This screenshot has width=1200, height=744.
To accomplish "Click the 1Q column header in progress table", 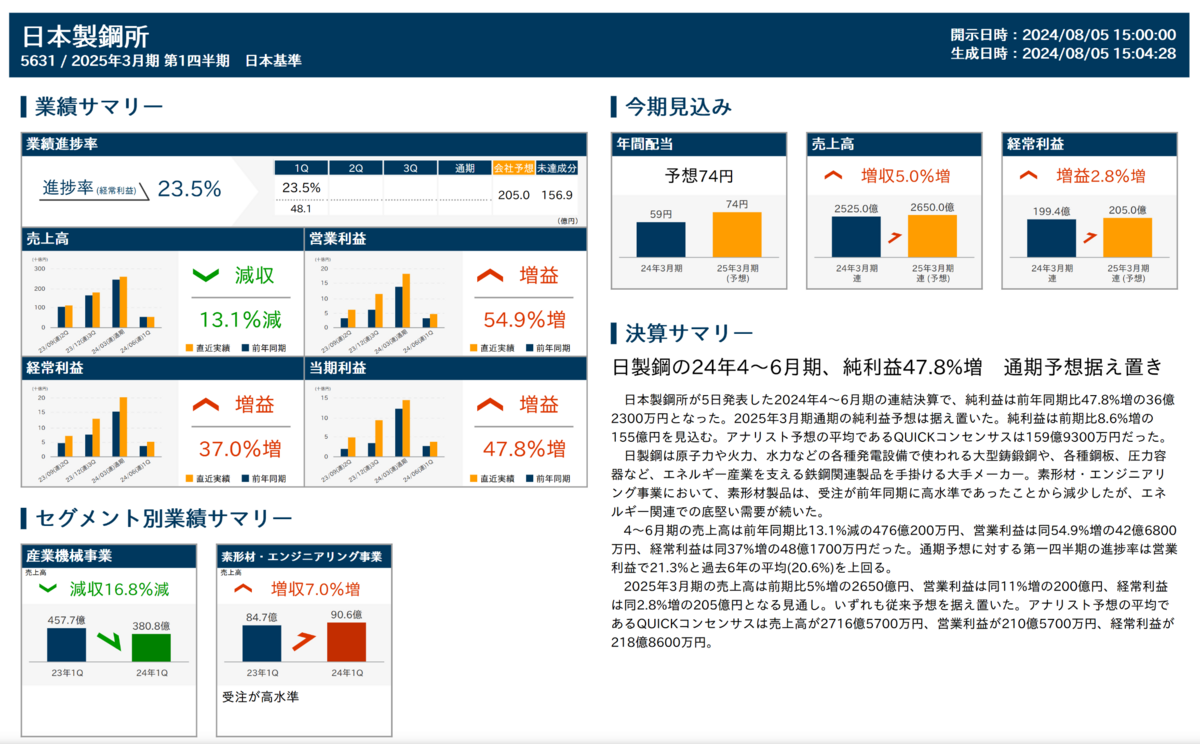I will pyautogui.click(x=301, y=168).
